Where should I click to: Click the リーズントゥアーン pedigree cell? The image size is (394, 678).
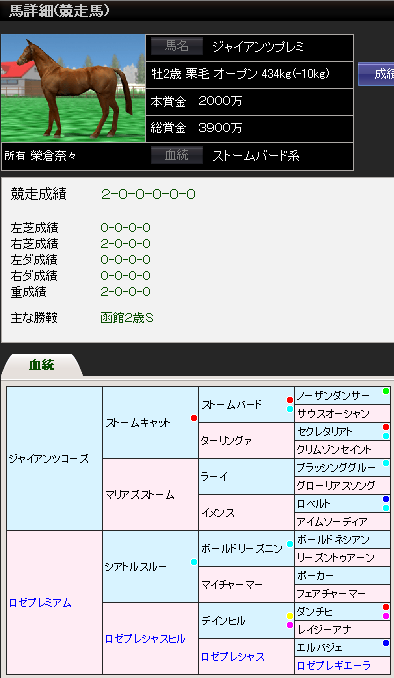tap(343, 558)
